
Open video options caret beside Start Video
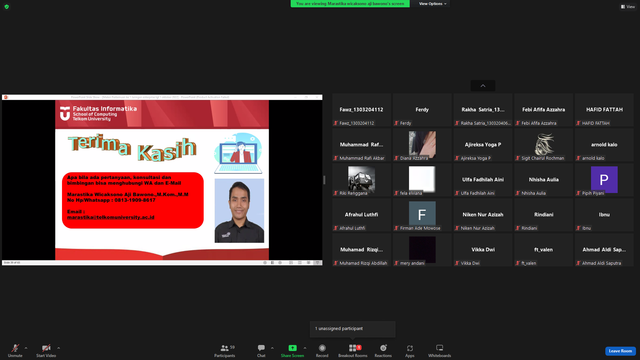click(x=58, y=348)
